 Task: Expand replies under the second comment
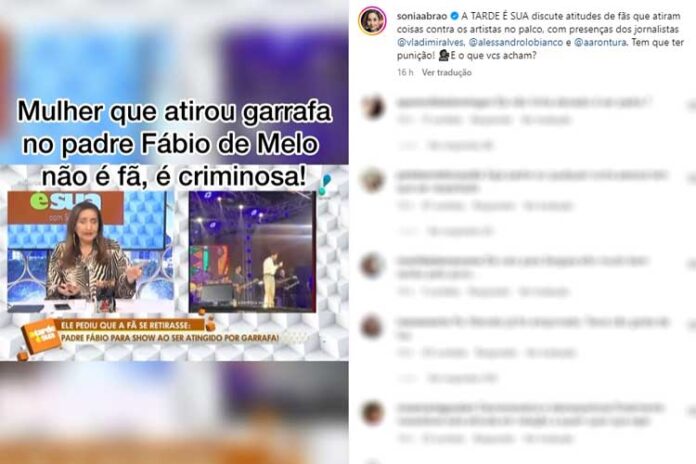pos(460,231)
